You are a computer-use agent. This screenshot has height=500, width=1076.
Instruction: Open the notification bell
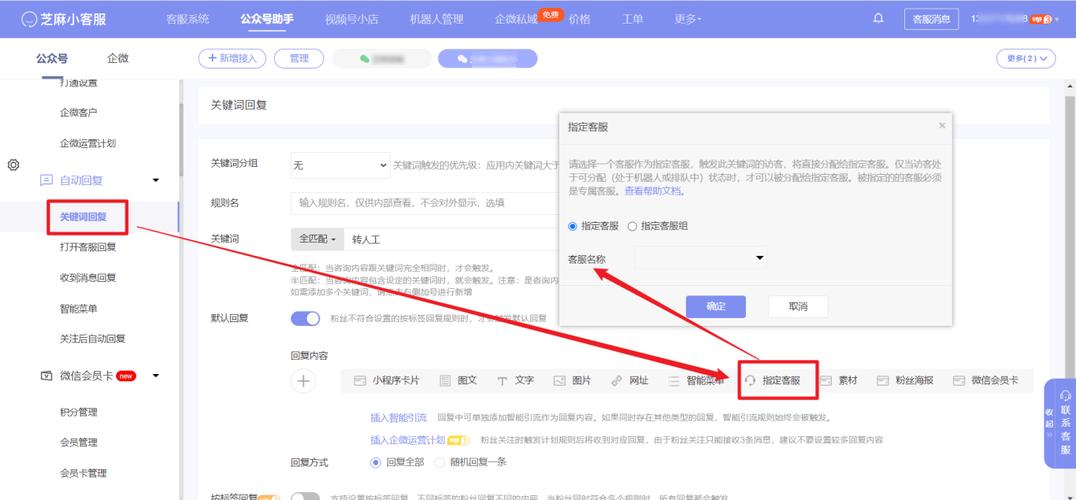878,19
